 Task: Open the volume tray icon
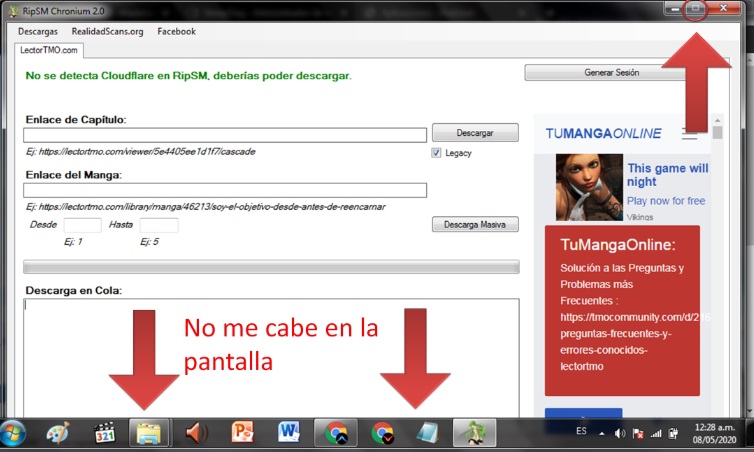[619, 434]
